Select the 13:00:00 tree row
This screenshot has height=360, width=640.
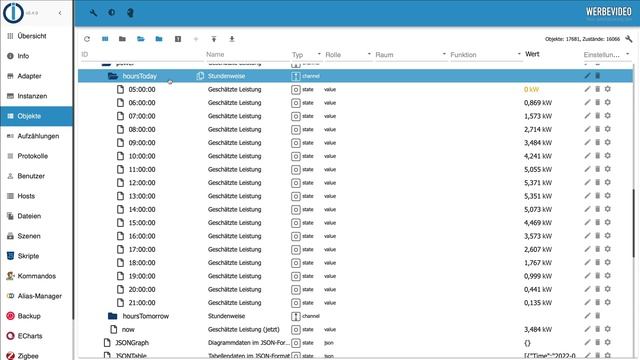355,196
